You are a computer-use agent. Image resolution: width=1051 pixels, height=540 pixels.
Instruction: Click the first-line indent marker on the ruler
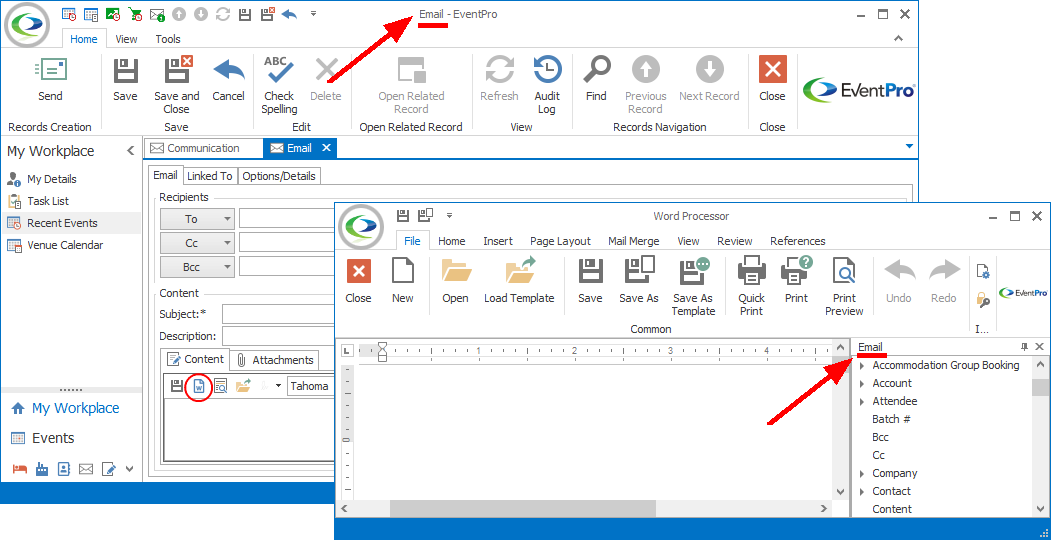coord(383,346)
